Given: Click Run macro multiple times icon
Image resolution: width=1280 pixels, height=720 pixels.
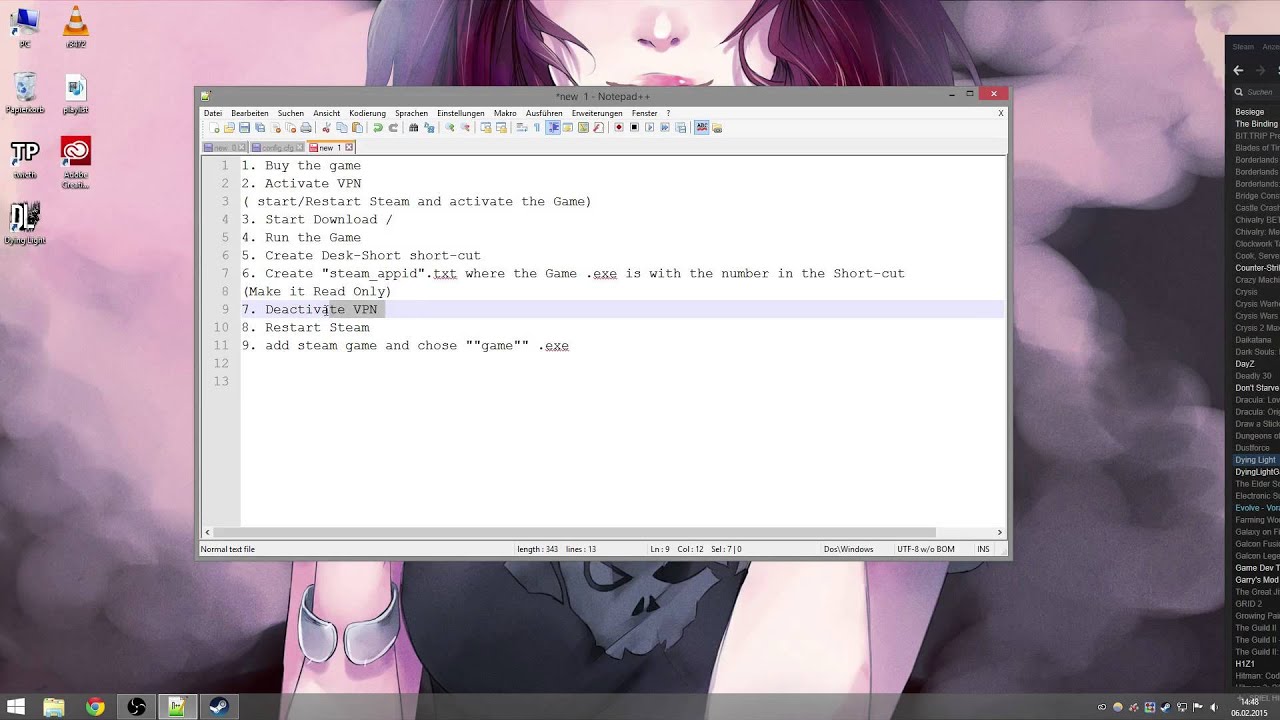Looking at the screenshot, I should [x=665, y=127].
